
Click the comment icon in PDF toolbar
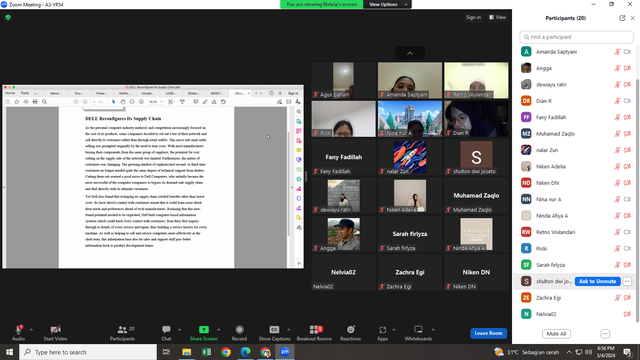(196, 102)
